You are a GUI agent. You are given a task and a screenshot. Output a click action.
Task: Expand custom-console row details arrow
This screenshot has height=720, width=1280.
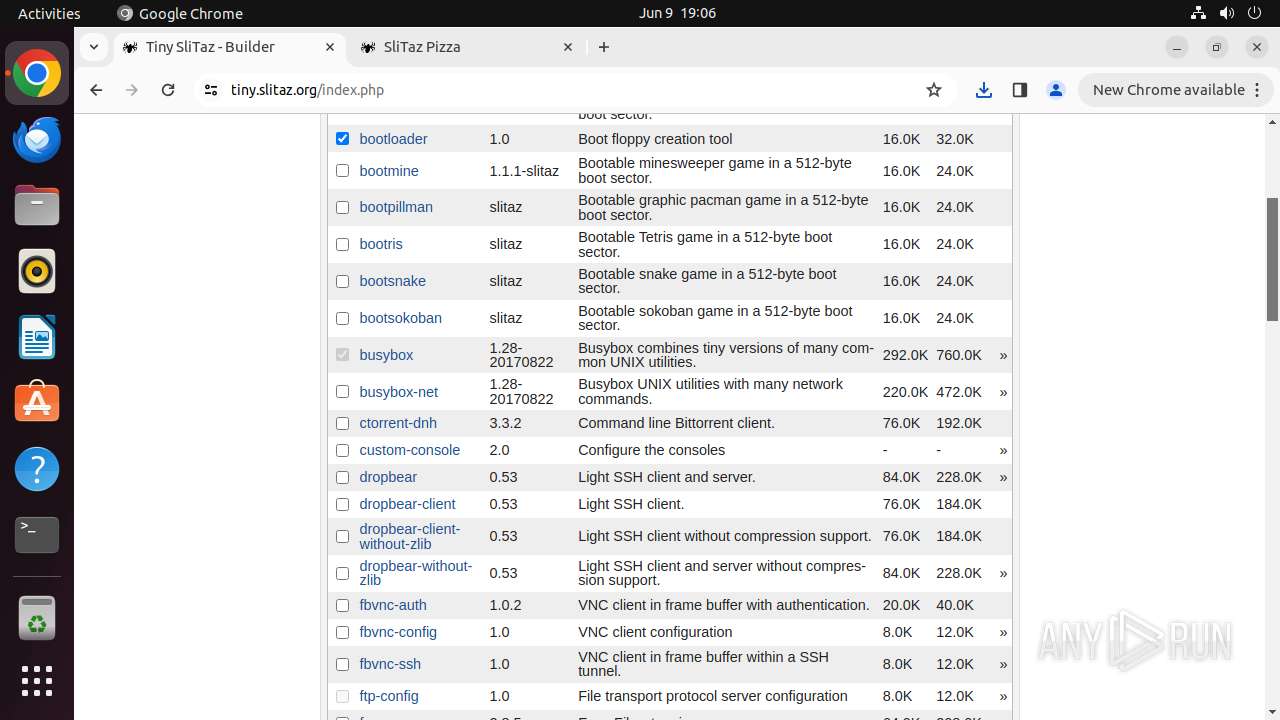pyautogui.click(x=1003, y=450)
